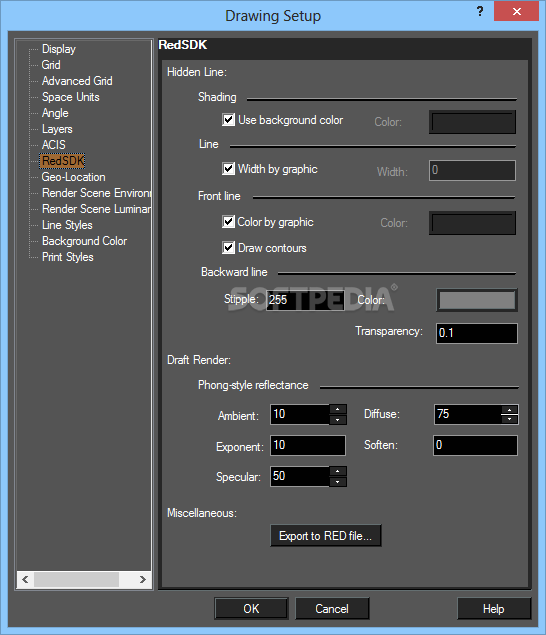Screen dimensions: 546x635
Task: Click the help question mark icon
Action: 480,11
